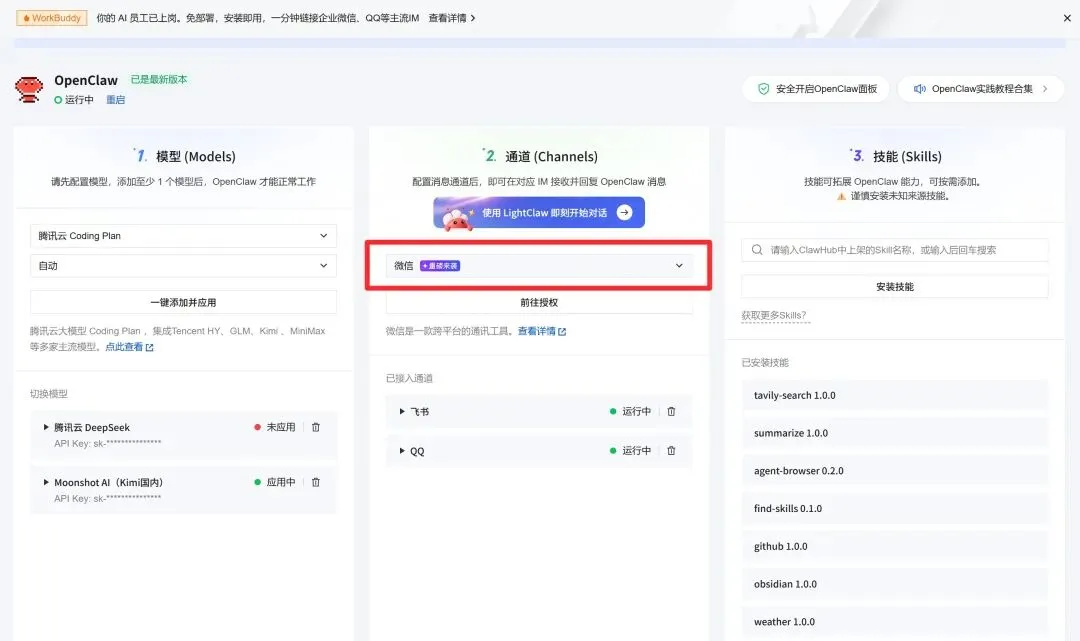Click the 3. 技能 (Skills) heading

coord(895,156)
